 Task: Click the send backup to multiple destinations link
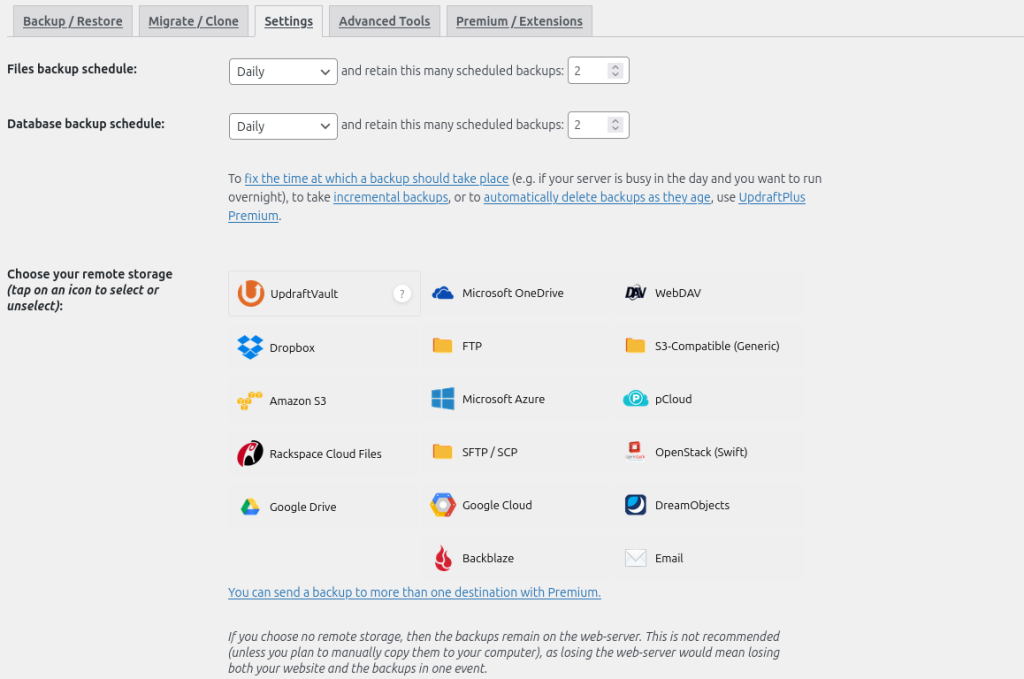click(414, 592)
